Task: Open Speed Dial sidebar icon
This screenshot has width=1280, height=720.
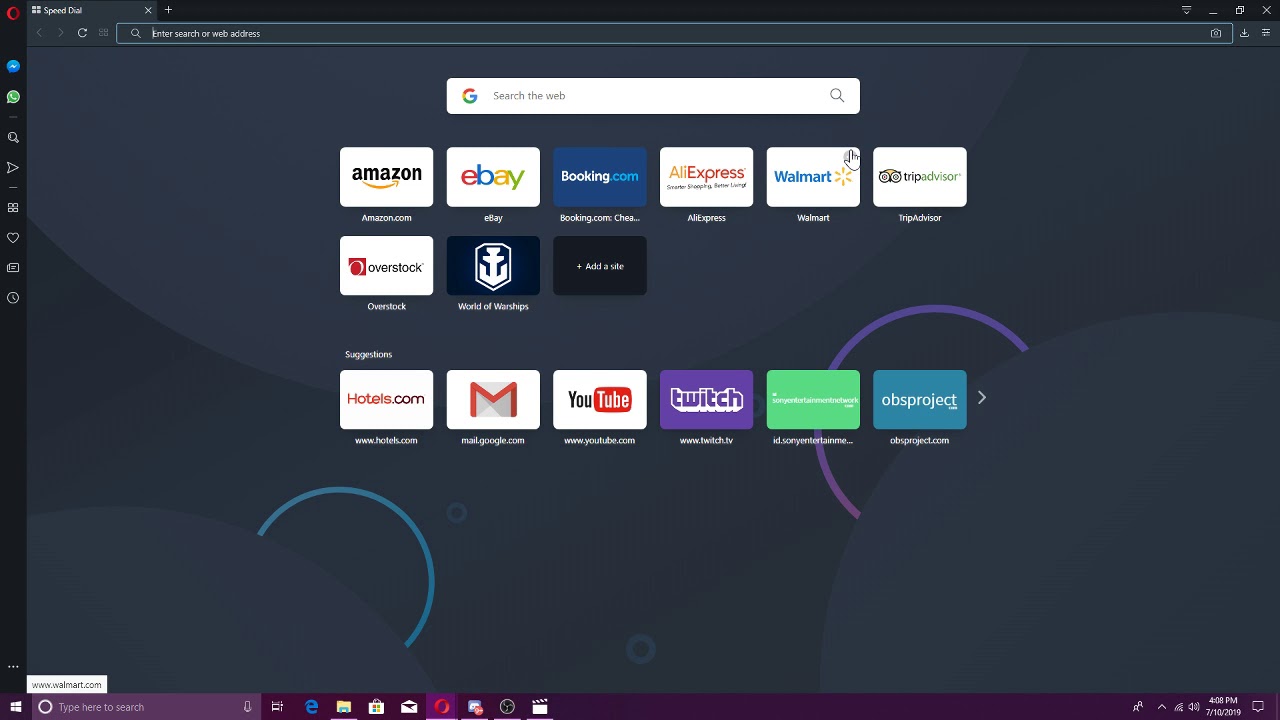Action: pos(13,208)
